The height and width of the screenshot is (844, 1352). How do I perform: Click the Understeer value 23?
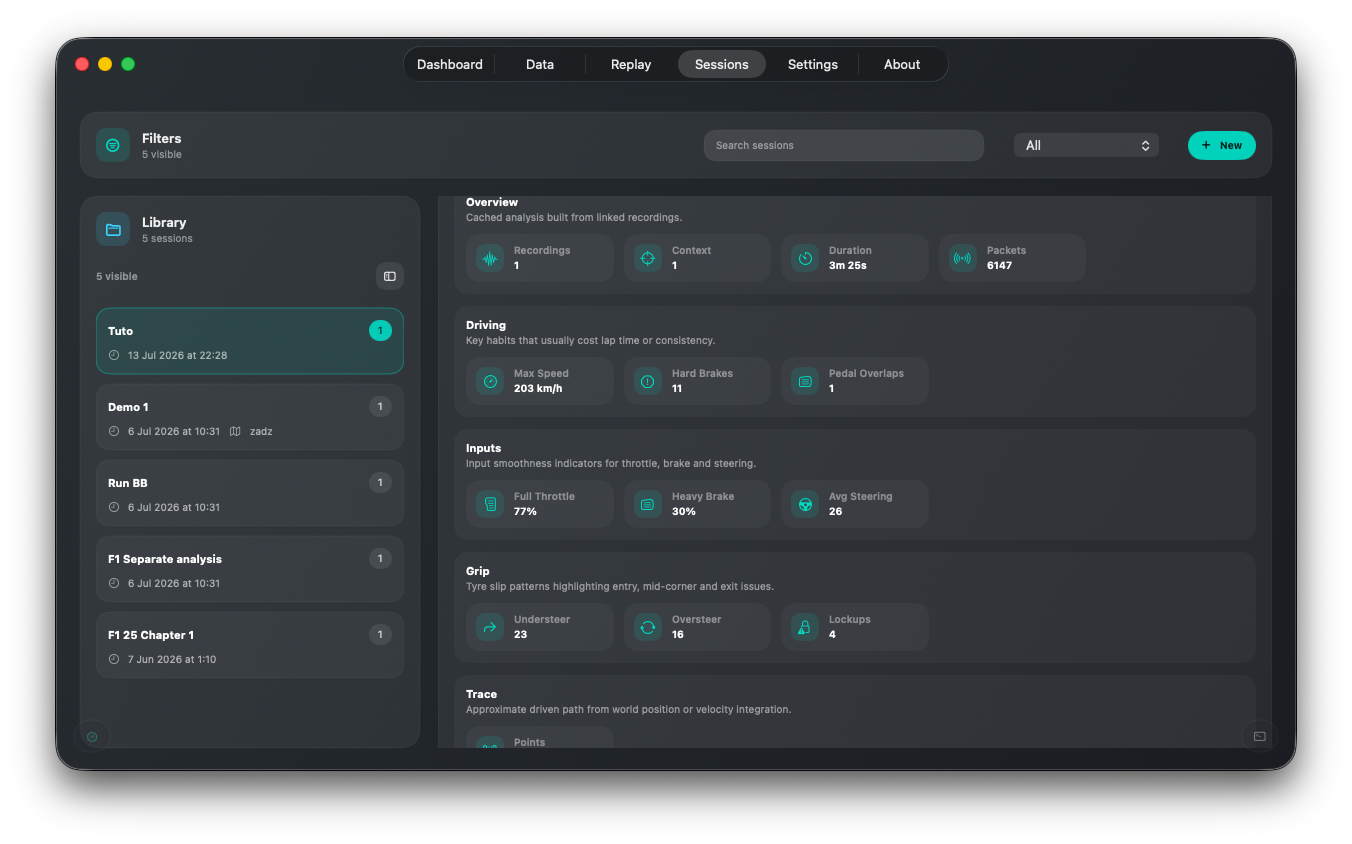520,635
